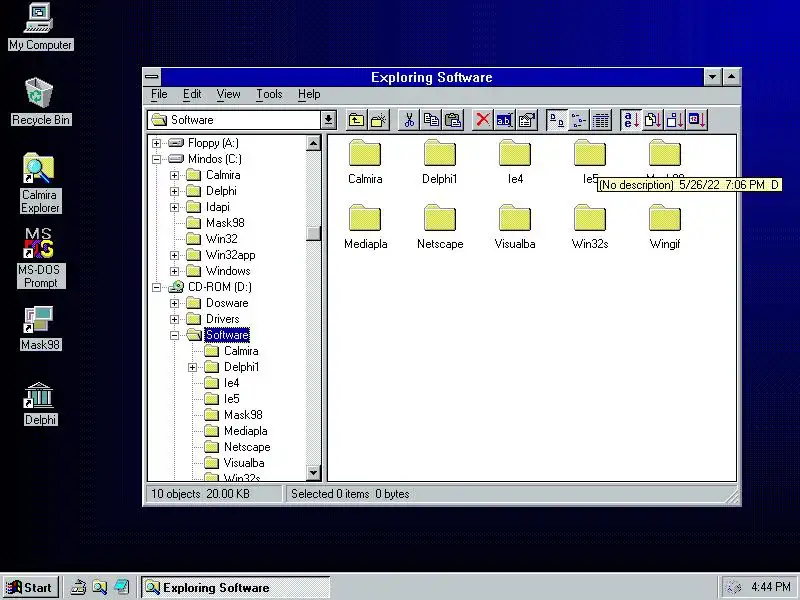Select the Netscape folder in right pane
The height and width of the screenshot is (600, 800).
[440, 227]
